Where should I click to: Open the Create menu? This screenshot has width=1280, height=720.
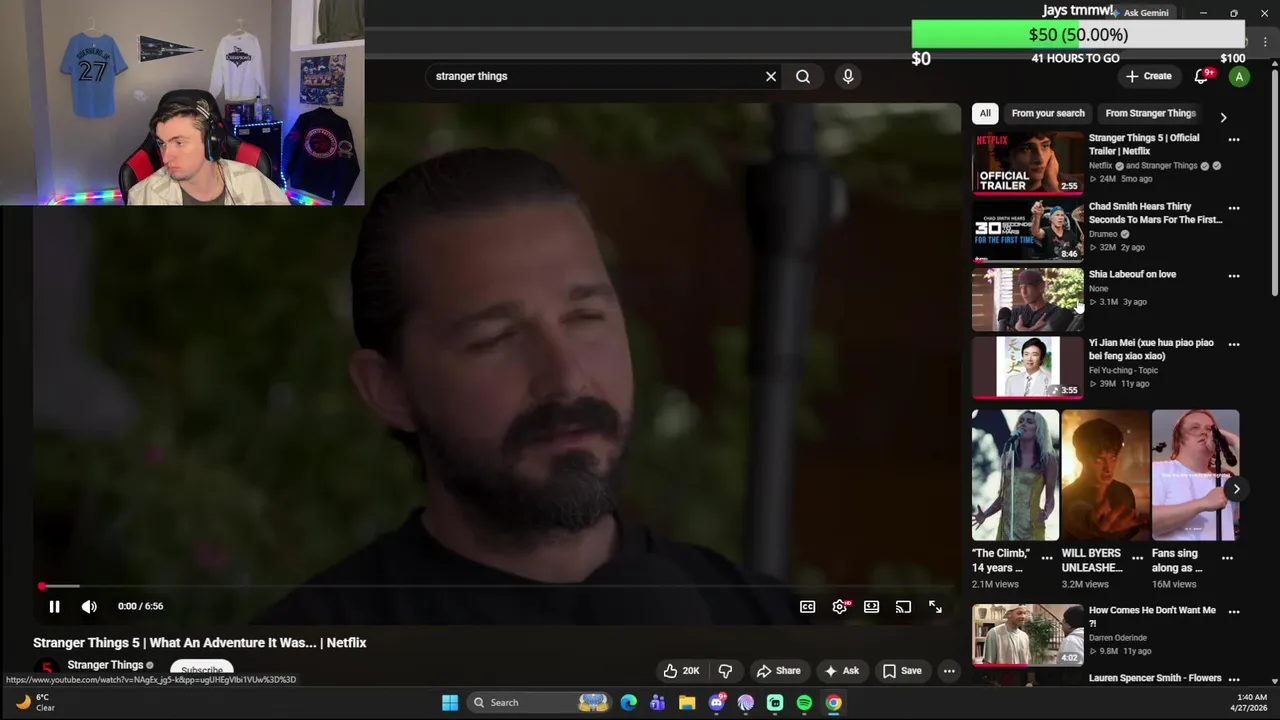point(1148,76)
